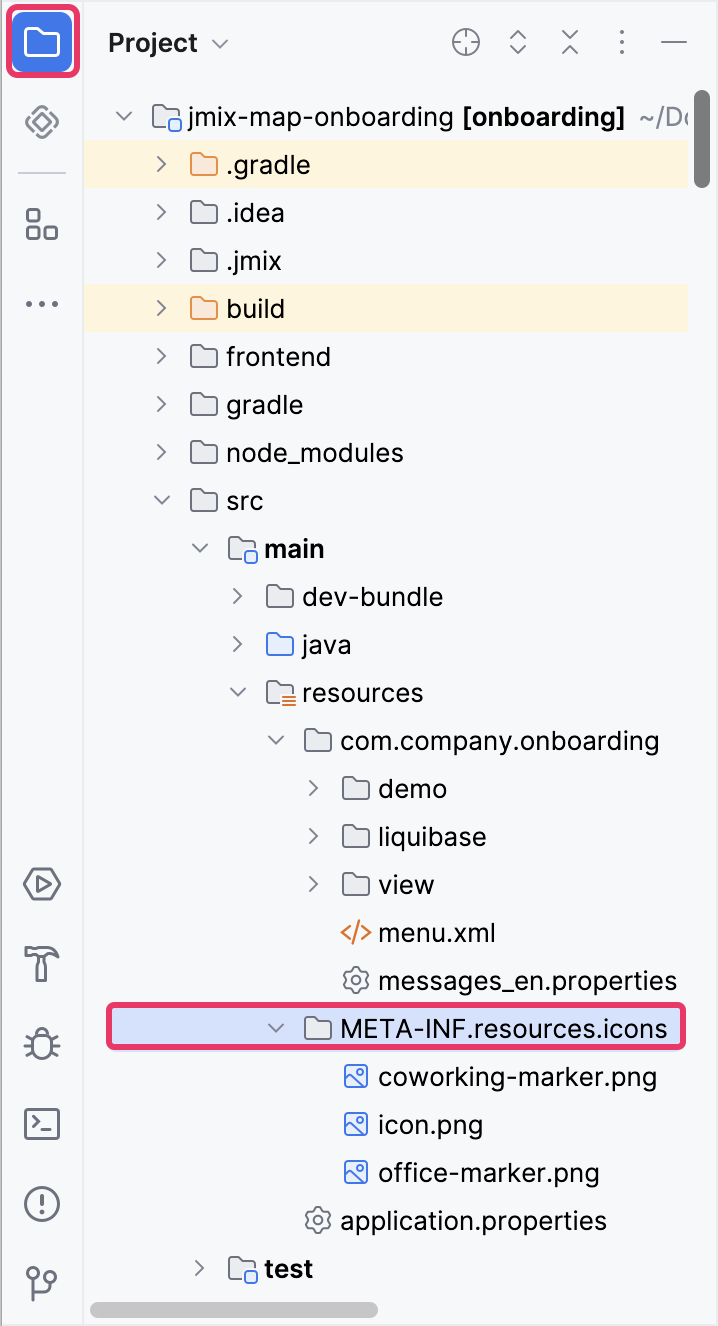This screenshot has height=1326, width=718.
Task: Click Expand All in Project toolbar
Action: tap(518, 42)
